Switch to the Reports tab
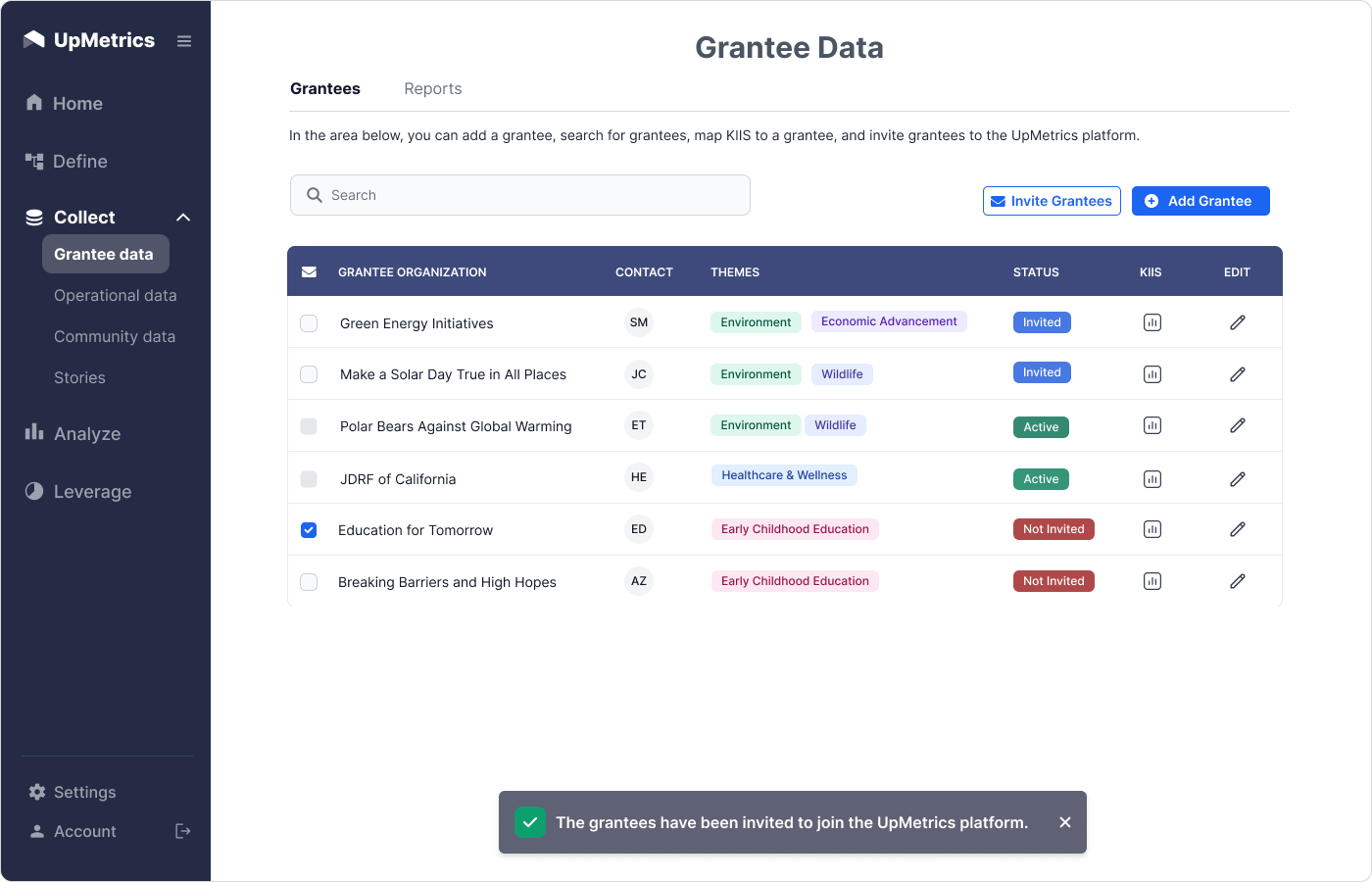This screenshot has height=882, width=1372. tap(432, 88)
